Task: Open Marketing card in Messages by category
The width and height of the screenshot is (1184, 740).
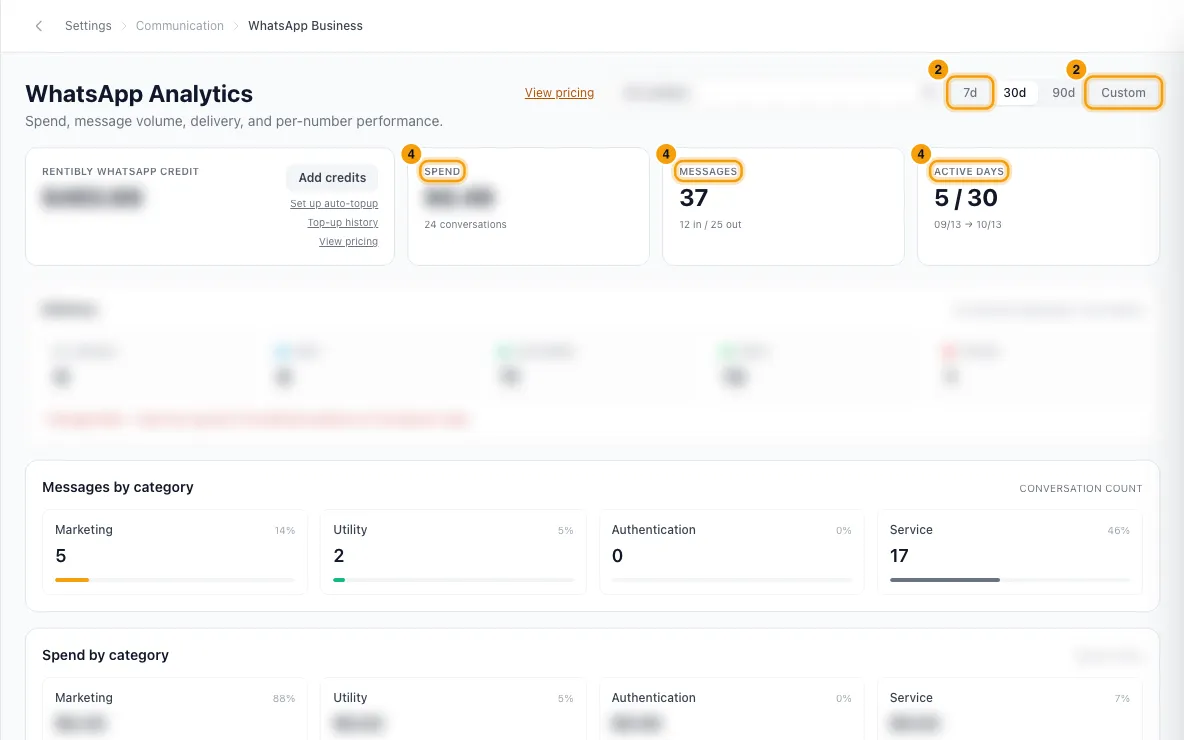Action: (x=175, y=552)
